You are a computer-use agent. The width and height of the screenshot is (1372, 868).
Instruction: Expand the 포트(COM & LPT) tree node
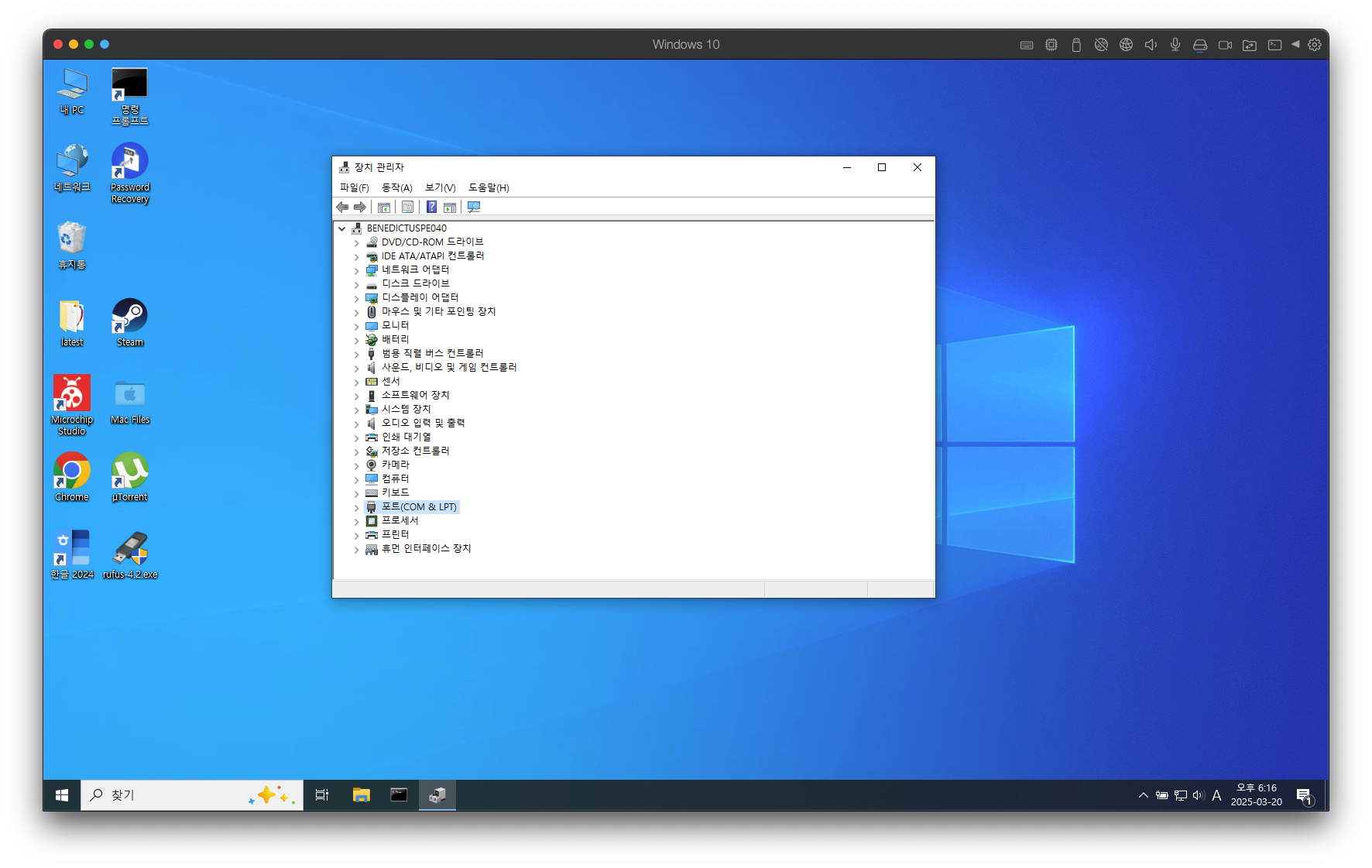[x=357, y=508]
